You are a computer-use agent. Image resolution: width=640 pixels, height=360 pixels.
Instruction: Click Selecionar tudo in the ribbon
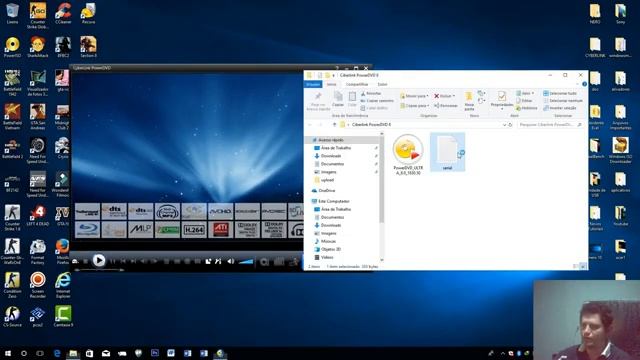pos(560,93)
